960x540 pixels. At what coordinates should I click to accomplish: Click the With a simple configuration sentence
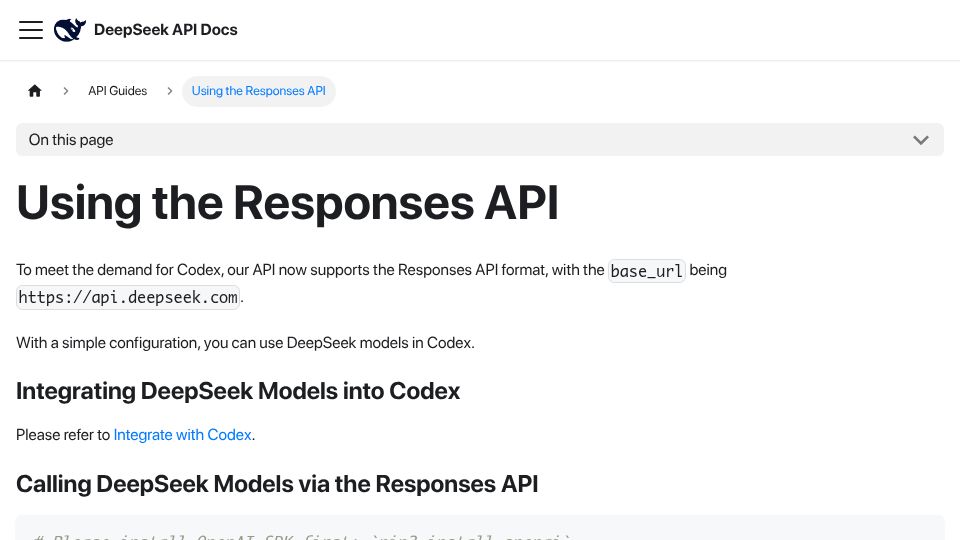tap(245, 343)
